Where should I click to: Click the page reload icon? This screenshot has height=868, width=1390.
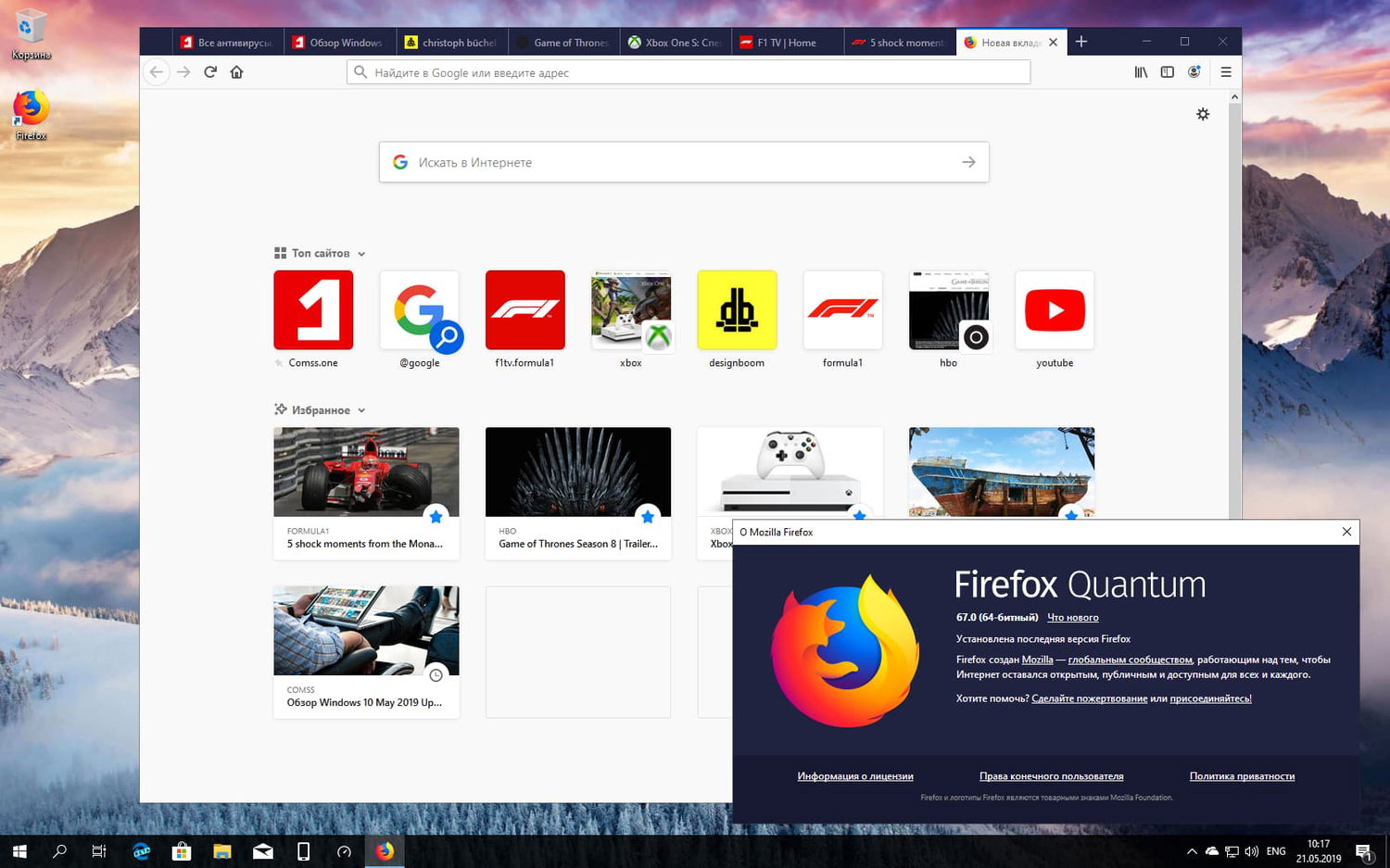(210, 71)
